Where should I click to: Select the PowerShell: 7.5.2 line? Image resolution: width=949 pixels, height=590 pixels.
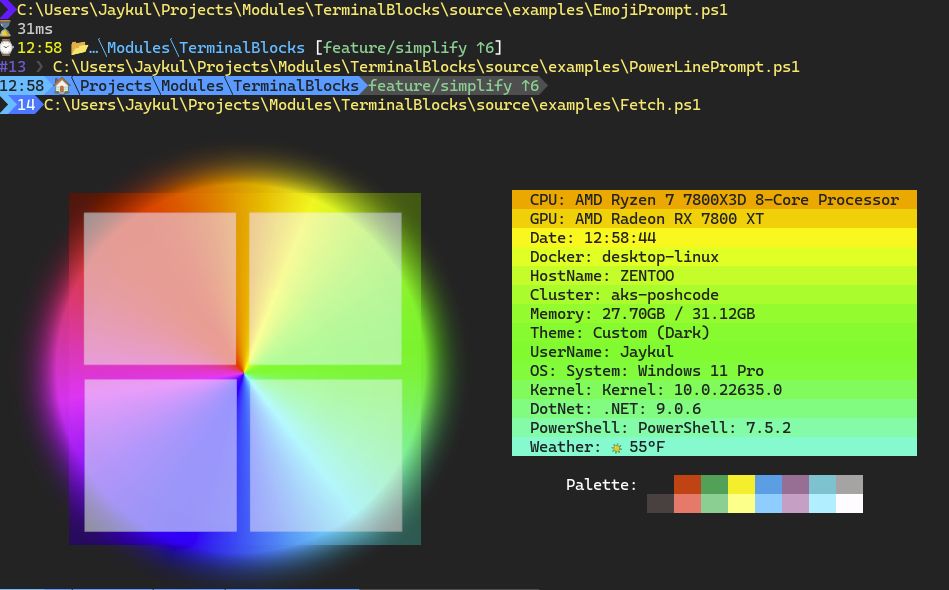pos(714,428)
